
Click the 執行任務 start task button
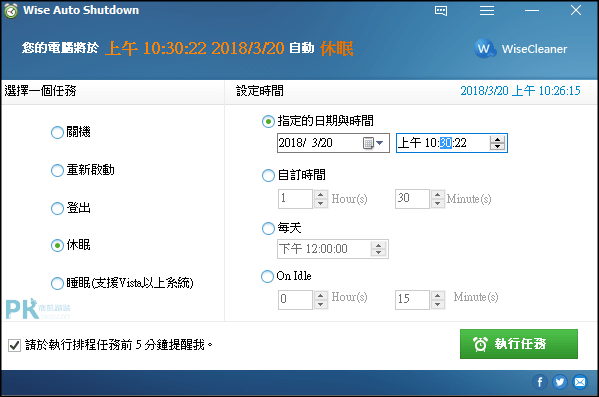coord(519,344)
